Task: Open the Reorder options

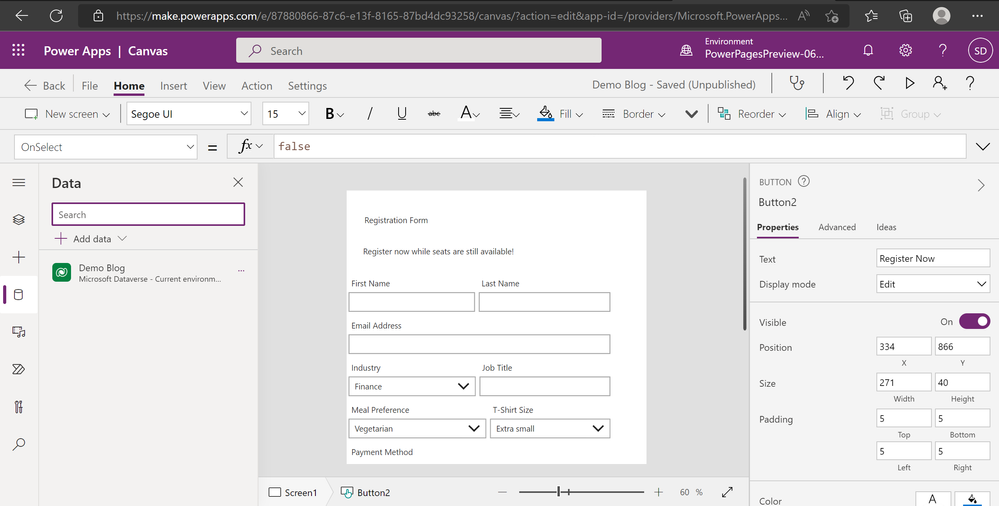Action: pyautogui.click(x=752, y=114)
